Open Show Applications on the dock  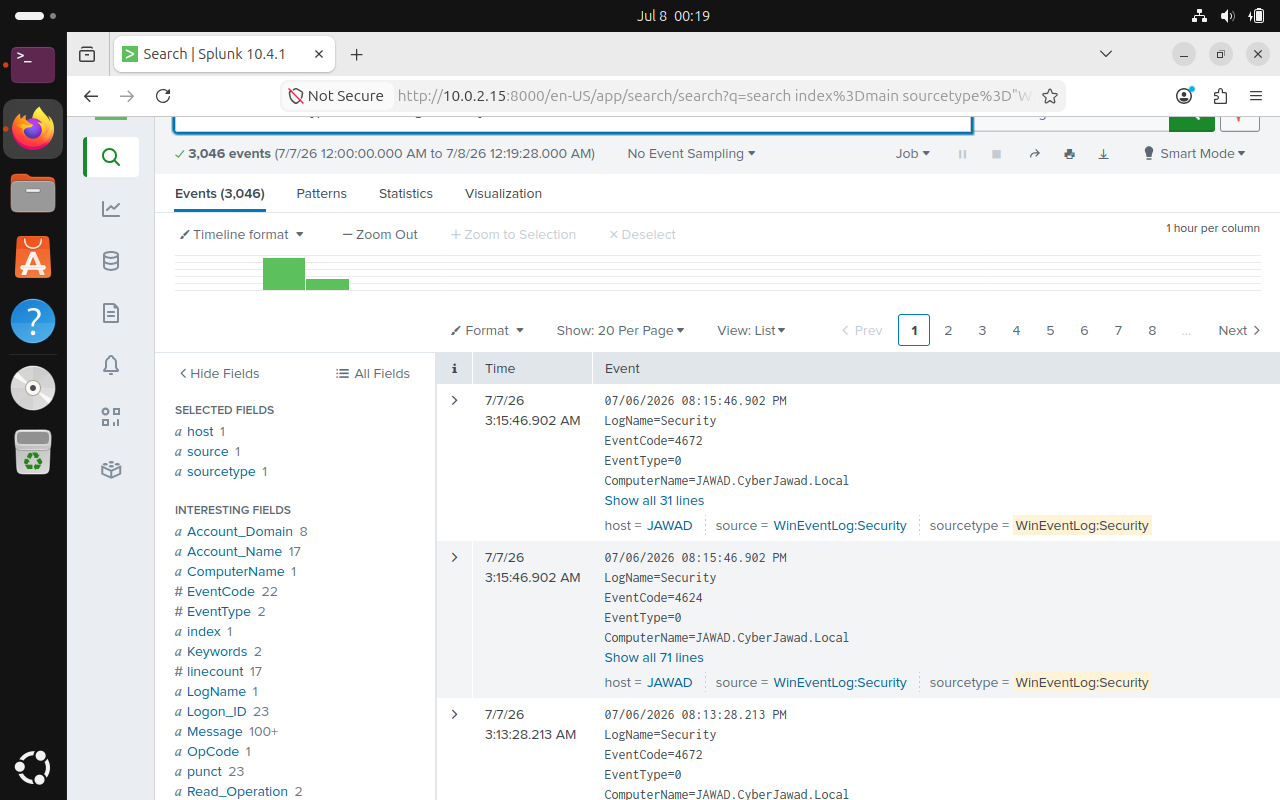33,767
